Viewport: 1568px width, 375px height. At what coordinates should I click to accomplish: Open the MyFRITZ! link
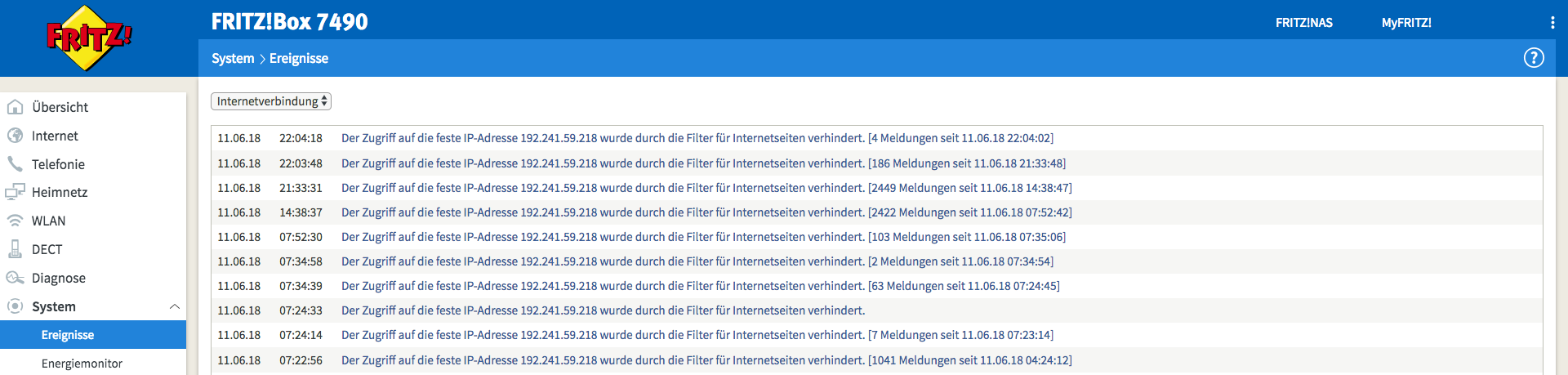click(1406, 23)
